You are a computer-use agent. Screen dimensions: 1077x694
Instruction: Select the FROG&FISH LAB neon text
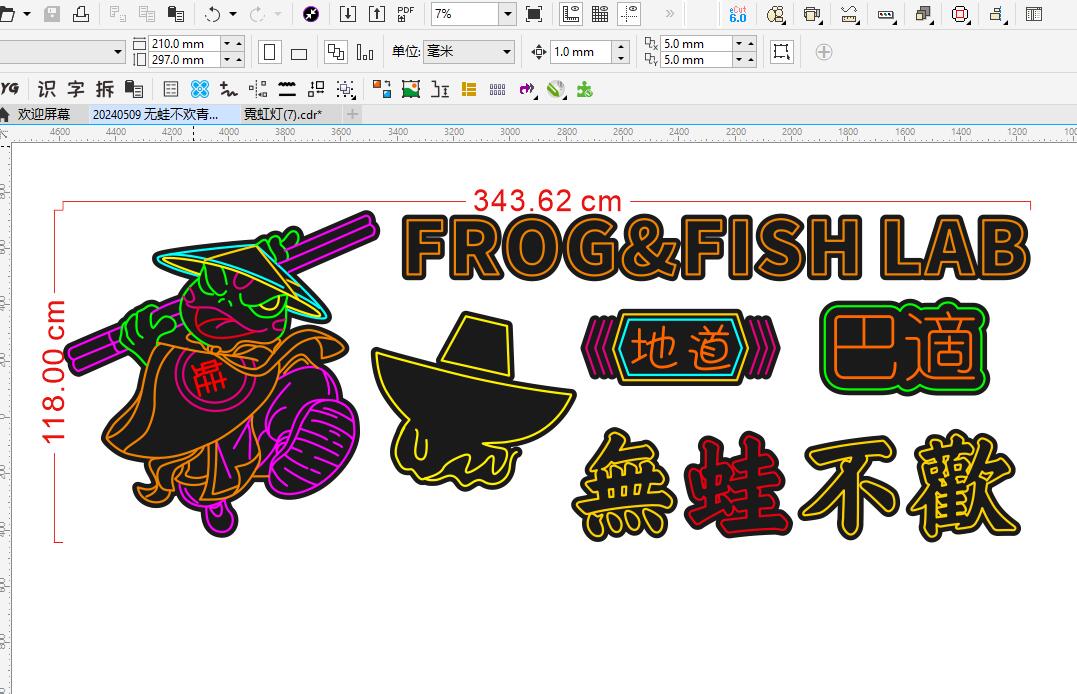pos(715,247)
